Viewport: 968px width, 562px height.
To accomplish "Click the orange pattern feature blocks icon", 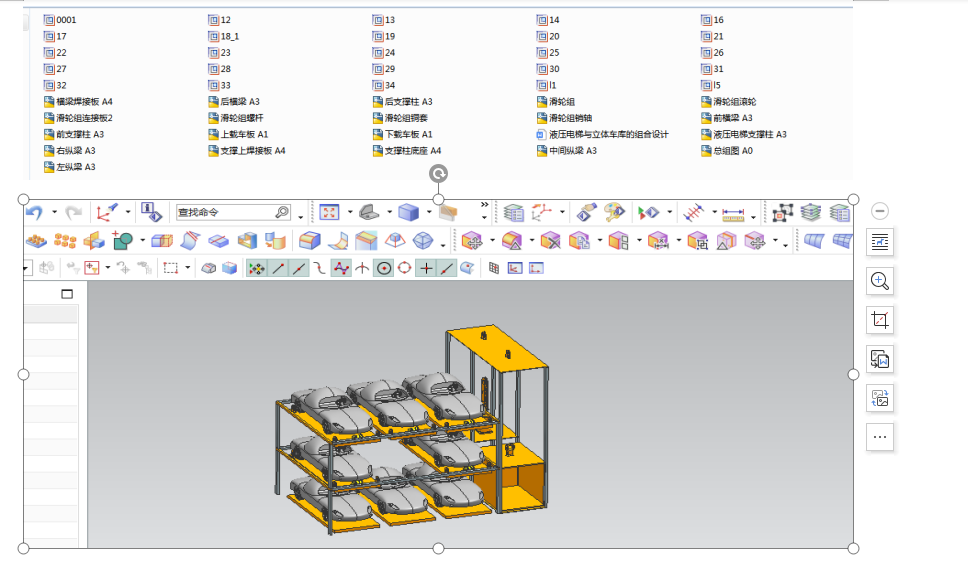I will coord(36,241).
